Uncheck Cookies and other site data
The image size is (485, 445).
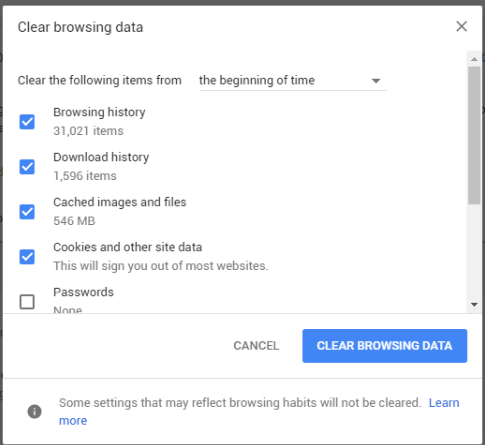coord(27,257)
